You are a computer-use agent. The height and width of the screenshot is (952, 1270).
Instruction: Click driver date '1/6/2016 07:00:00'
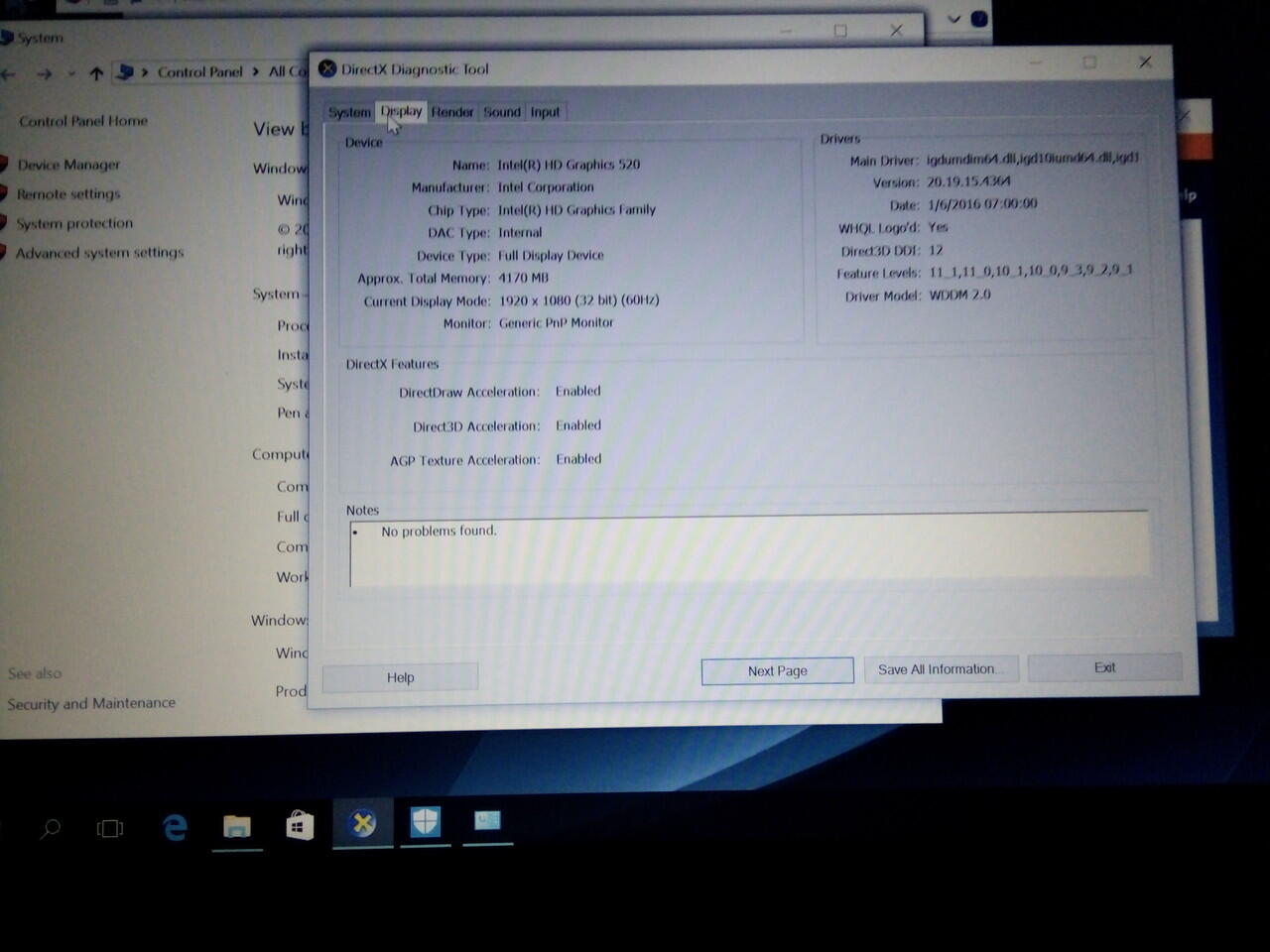tap(982, 204)
